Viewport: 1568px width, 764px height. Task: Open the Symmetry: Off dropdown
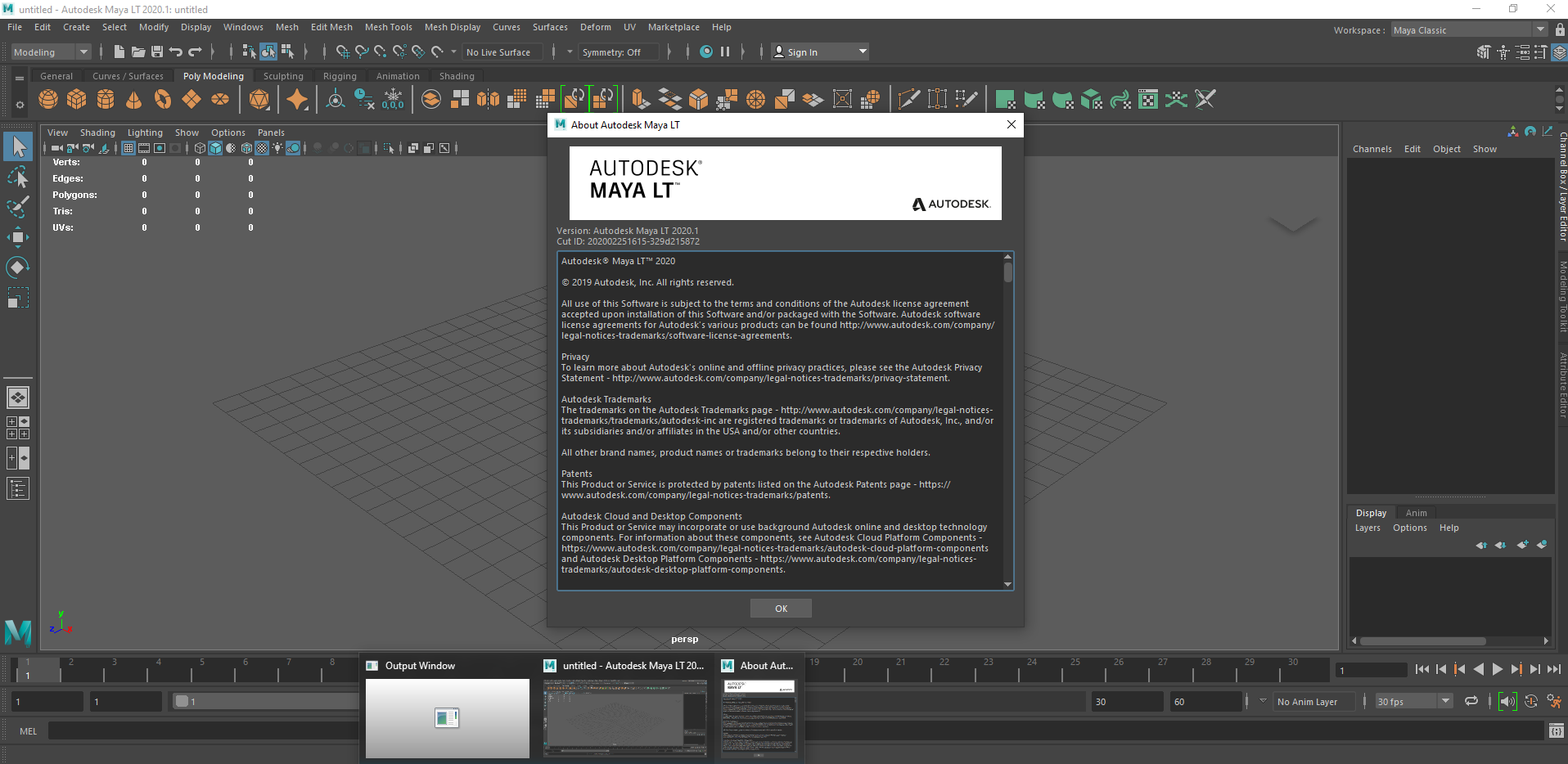pos(620,52)
